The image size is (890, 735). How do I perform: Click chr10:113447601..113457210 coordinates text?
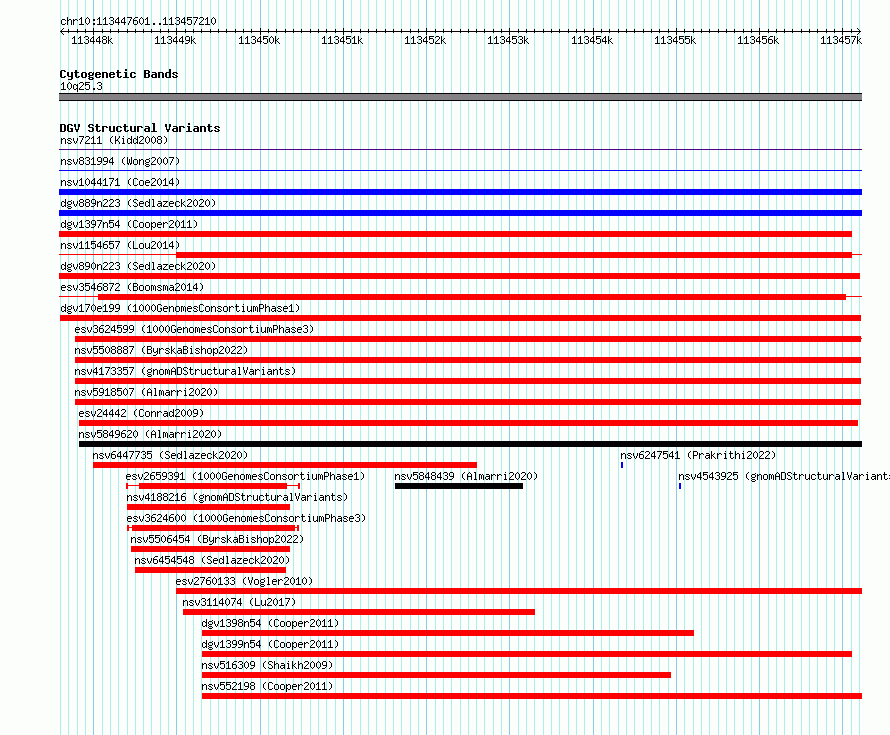tap(138, 21)
